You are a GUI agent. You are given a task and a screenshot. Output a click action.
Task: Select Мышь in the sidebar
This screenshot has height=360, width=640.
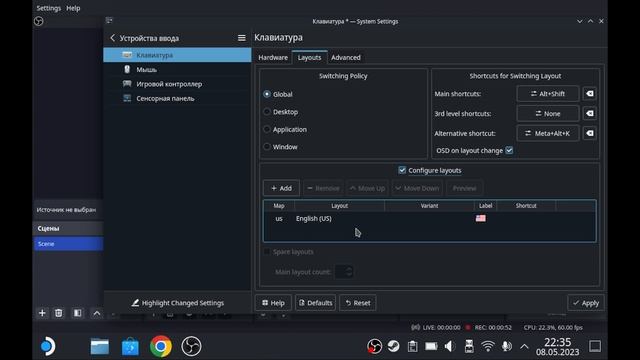(177, 69)
